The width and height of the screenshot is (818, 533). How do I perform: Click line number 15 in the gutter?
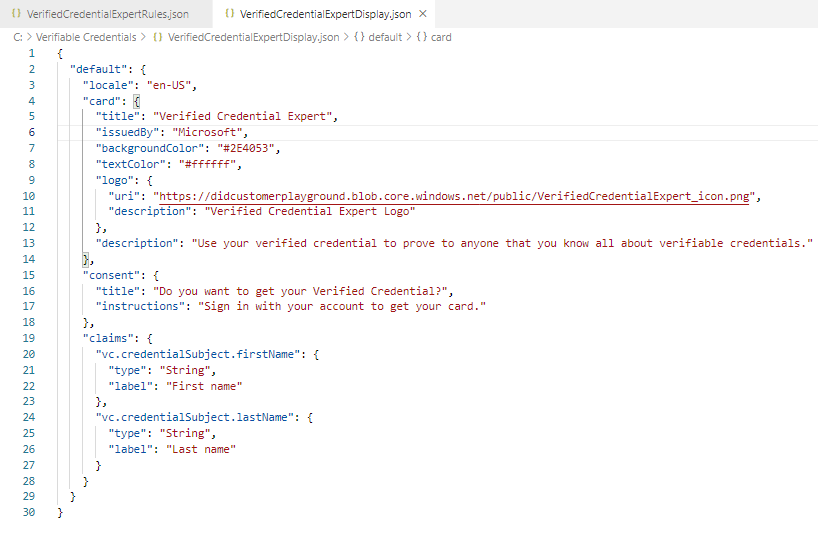31,276
